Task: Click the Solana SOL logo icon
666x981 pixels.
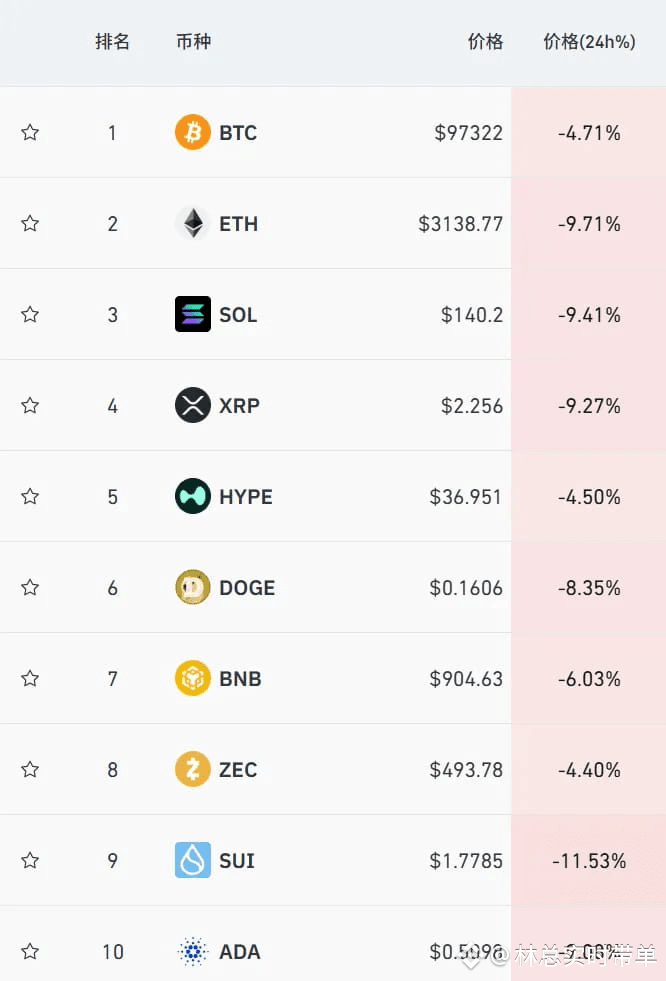Action: click(x=193, y=314)
